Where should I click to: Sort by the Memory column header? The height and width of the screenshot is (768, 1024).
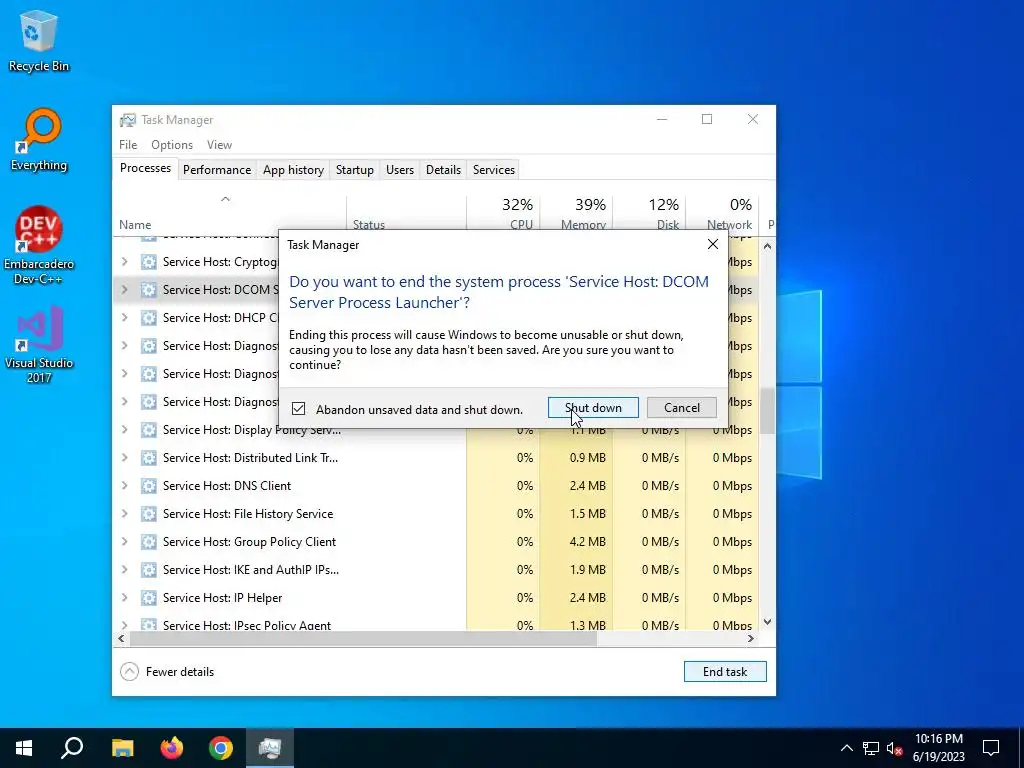click(577, 213)
